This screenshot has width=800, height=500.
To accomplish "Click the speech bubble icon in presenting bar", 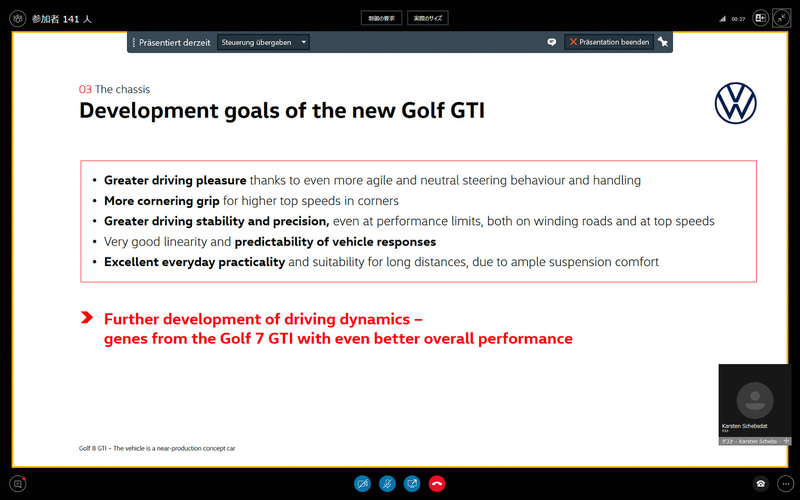I will click(552, 42).
